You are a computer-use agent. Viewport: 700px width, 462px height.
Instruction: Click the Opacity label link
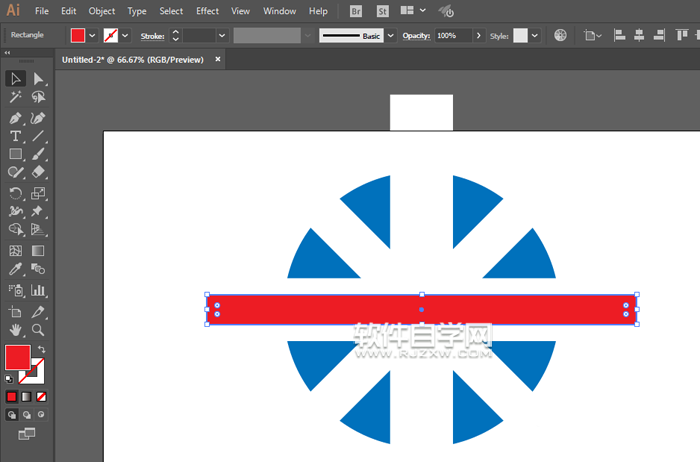pos(417,35)
